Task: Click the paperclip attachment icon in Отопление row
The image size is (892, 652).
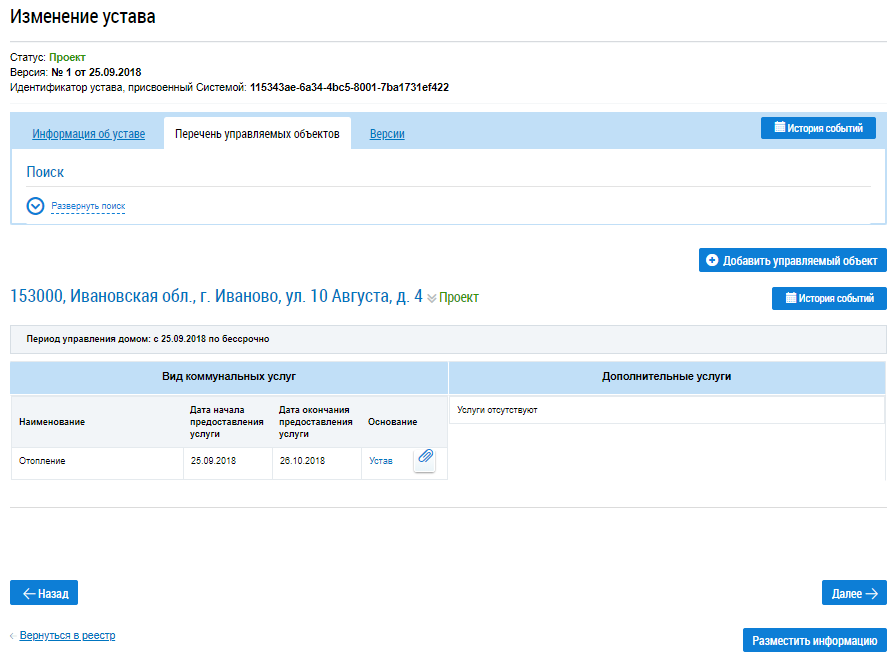Action: pyautogui.click(x=424, y=458)
